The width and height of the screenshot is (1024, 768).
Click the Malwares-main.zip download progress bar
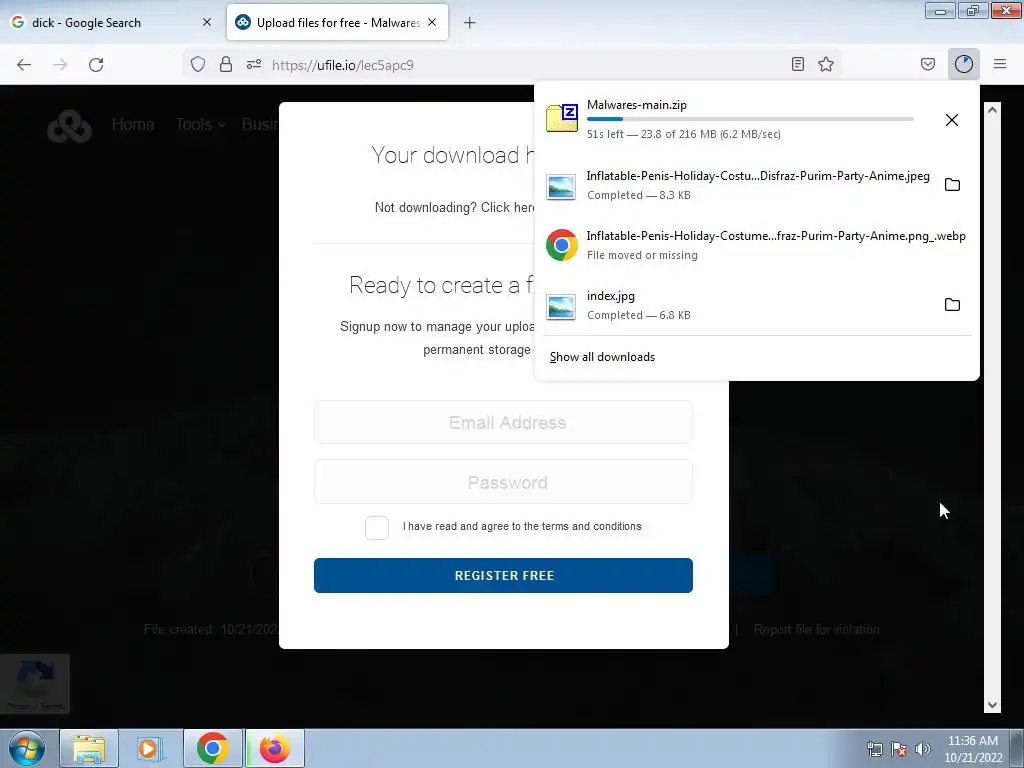pos(750,119)
